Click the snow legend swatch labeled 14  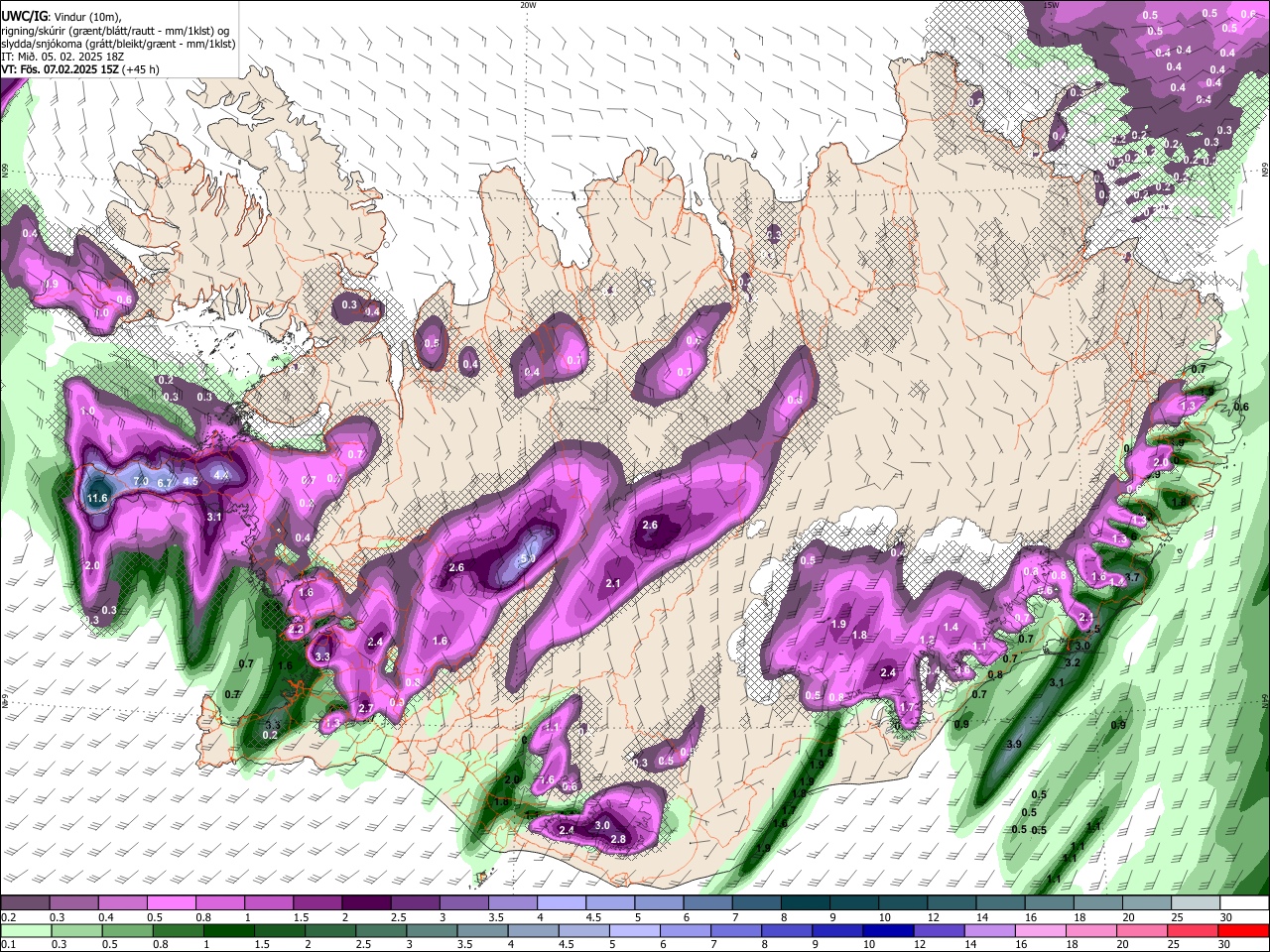click(1000, 902)
